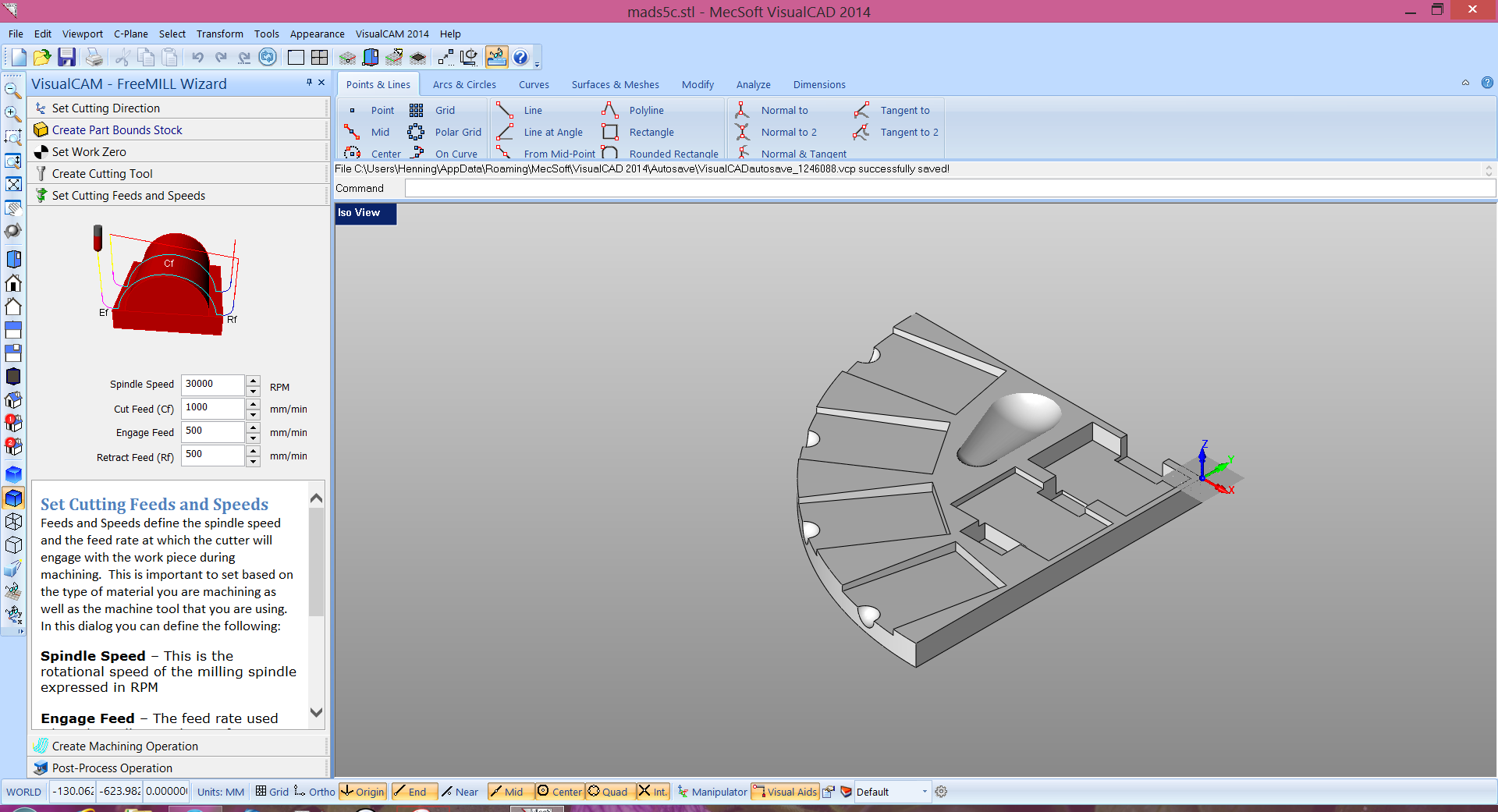This screenshot has height=812, width=1498.
Task: Toggle the Grid snap in status bar
Action: coord(272,792)
